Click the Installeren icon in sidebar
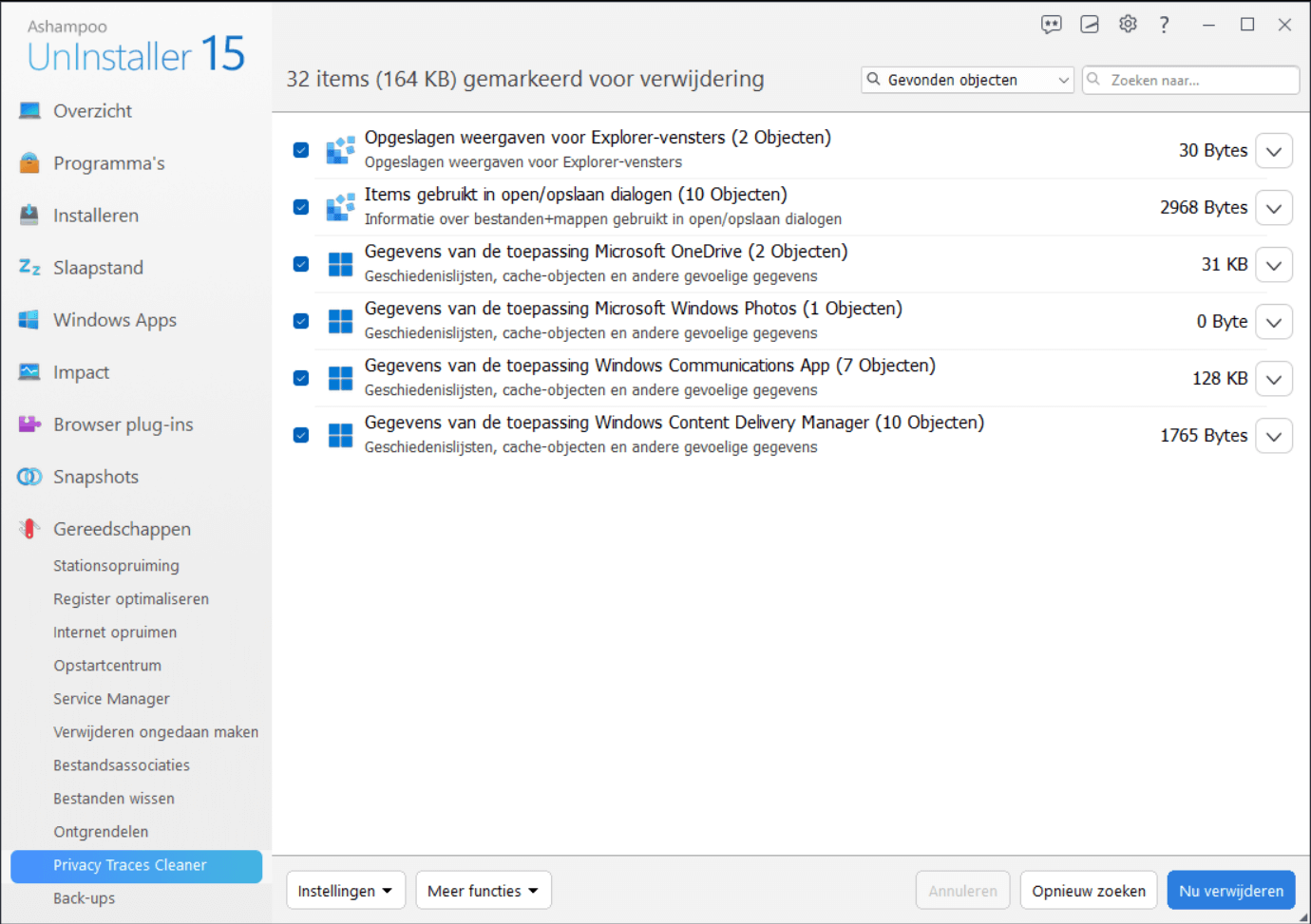This screenshot has width=1311, height=924. tap(29, 216)
